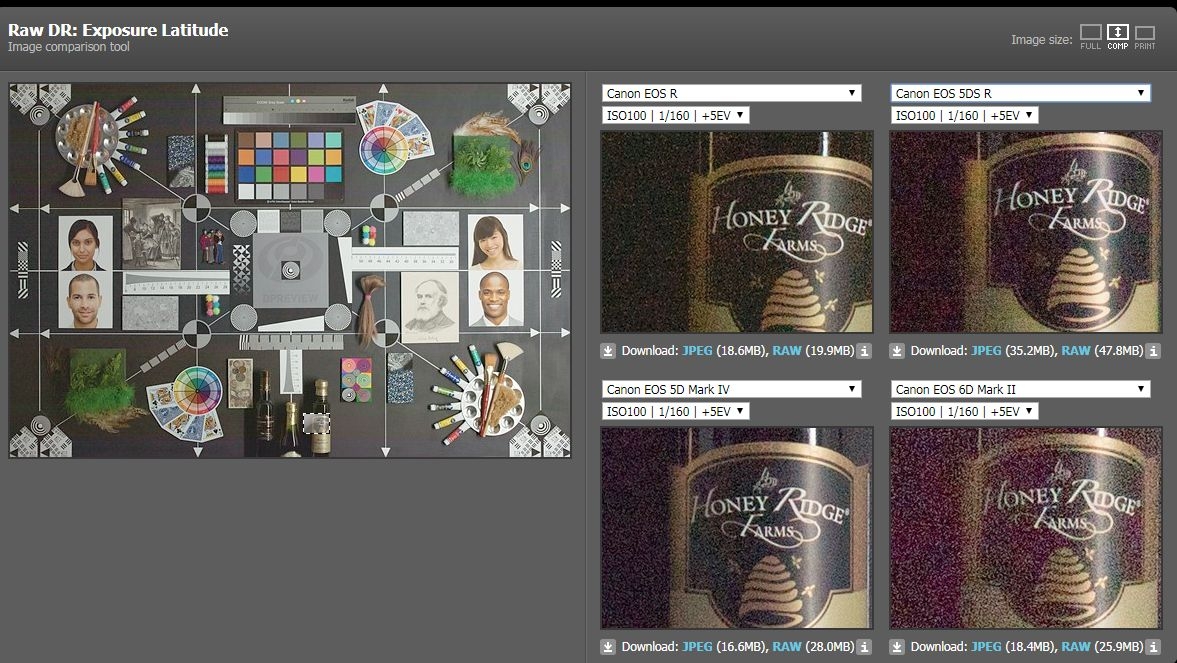Click the Canon EOS 5DS R crop preview image
1177x663 pixels.
click(x=1025, y=232)
